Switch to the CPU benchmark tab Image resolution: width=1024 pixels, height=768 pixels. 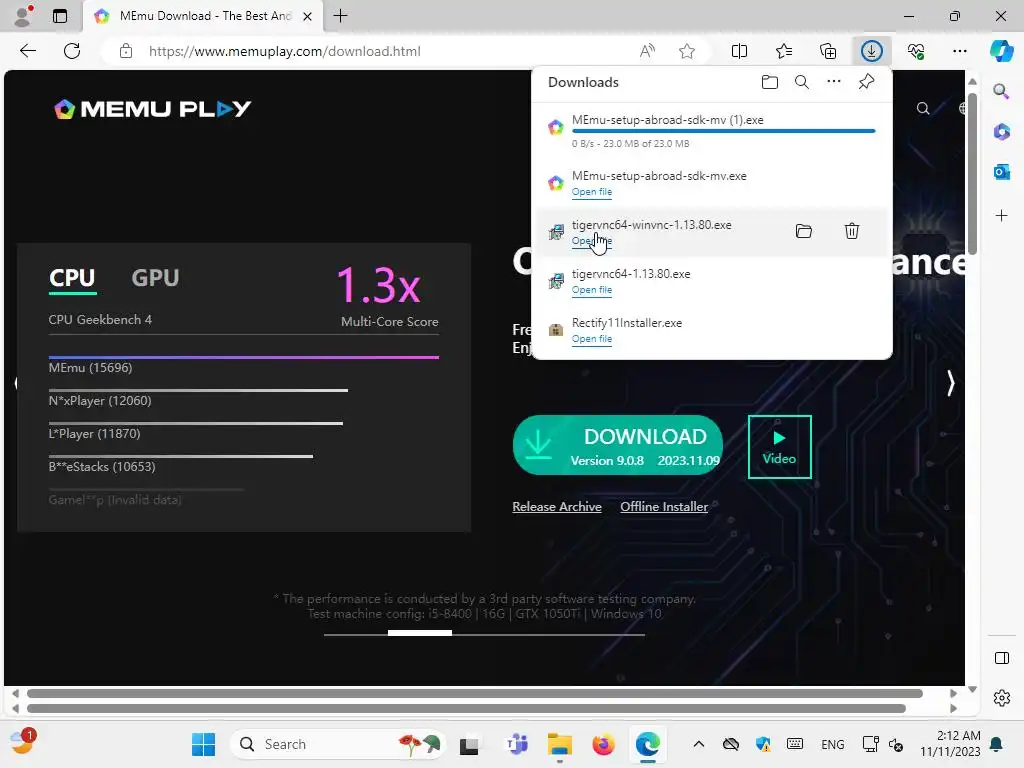[x=72, y=278]
